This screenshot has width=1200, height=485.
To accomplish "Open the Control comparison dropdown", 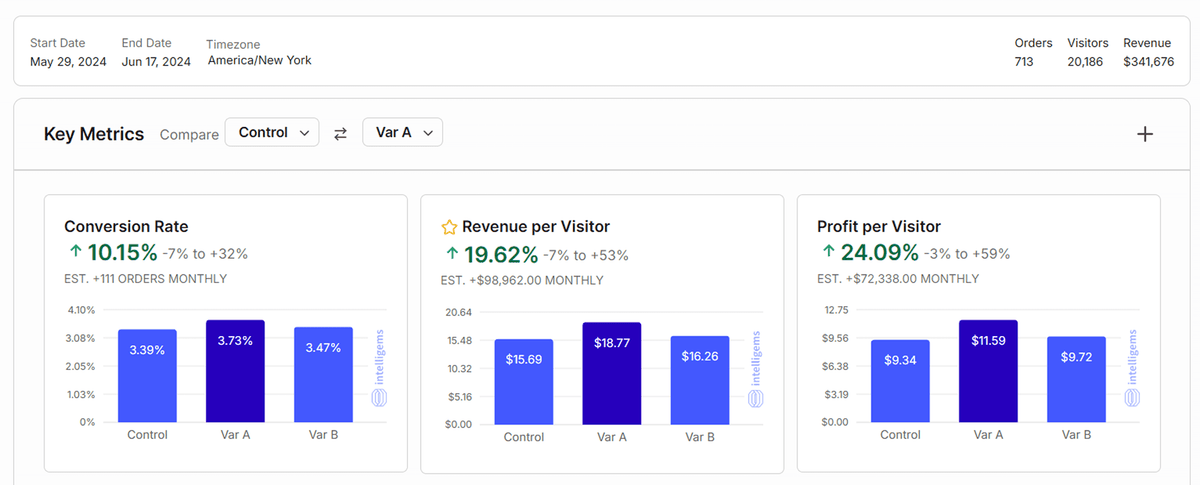I will click(272, 133).
